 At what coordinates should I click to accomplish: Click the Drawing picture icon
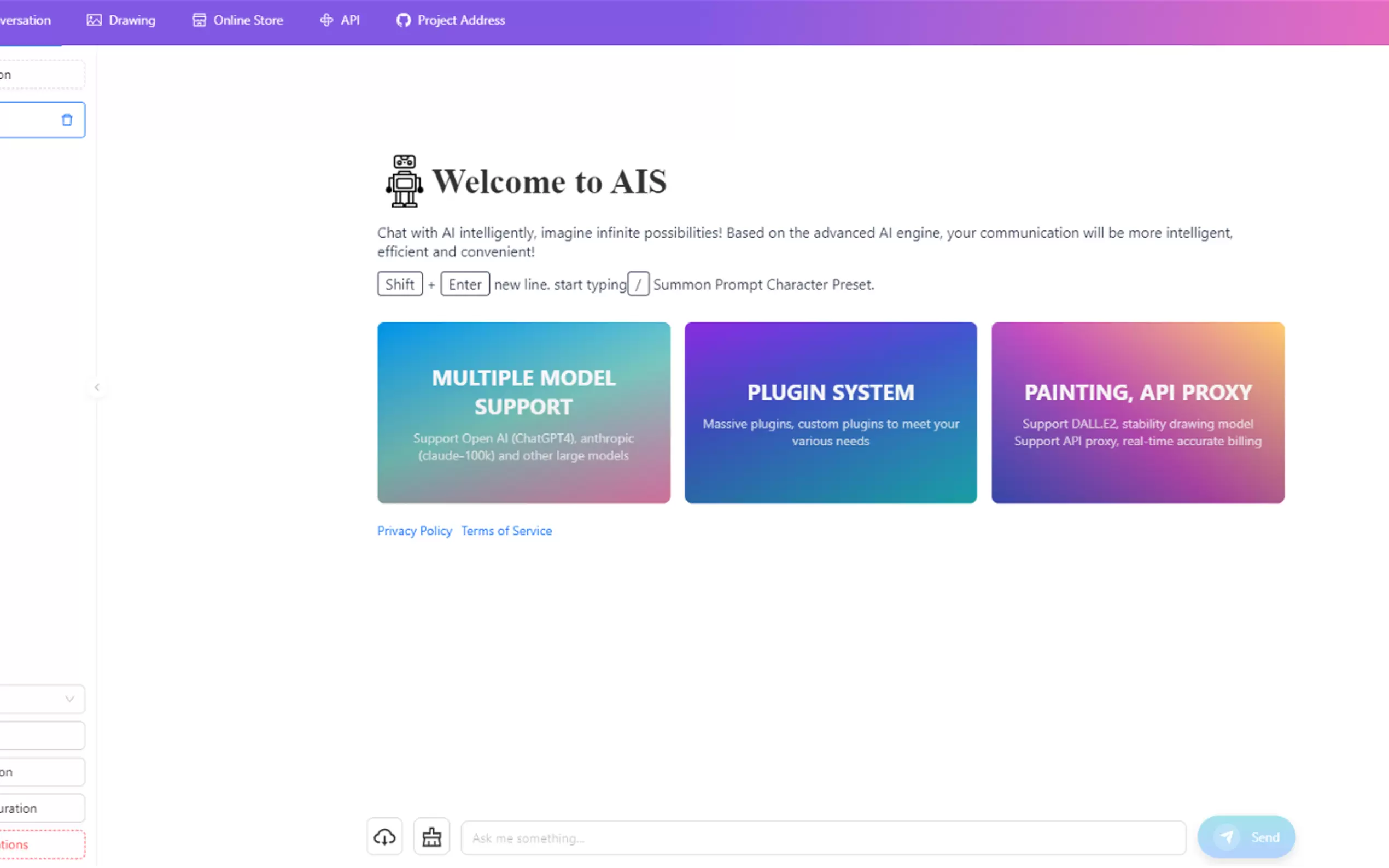(x=94, y=20)
